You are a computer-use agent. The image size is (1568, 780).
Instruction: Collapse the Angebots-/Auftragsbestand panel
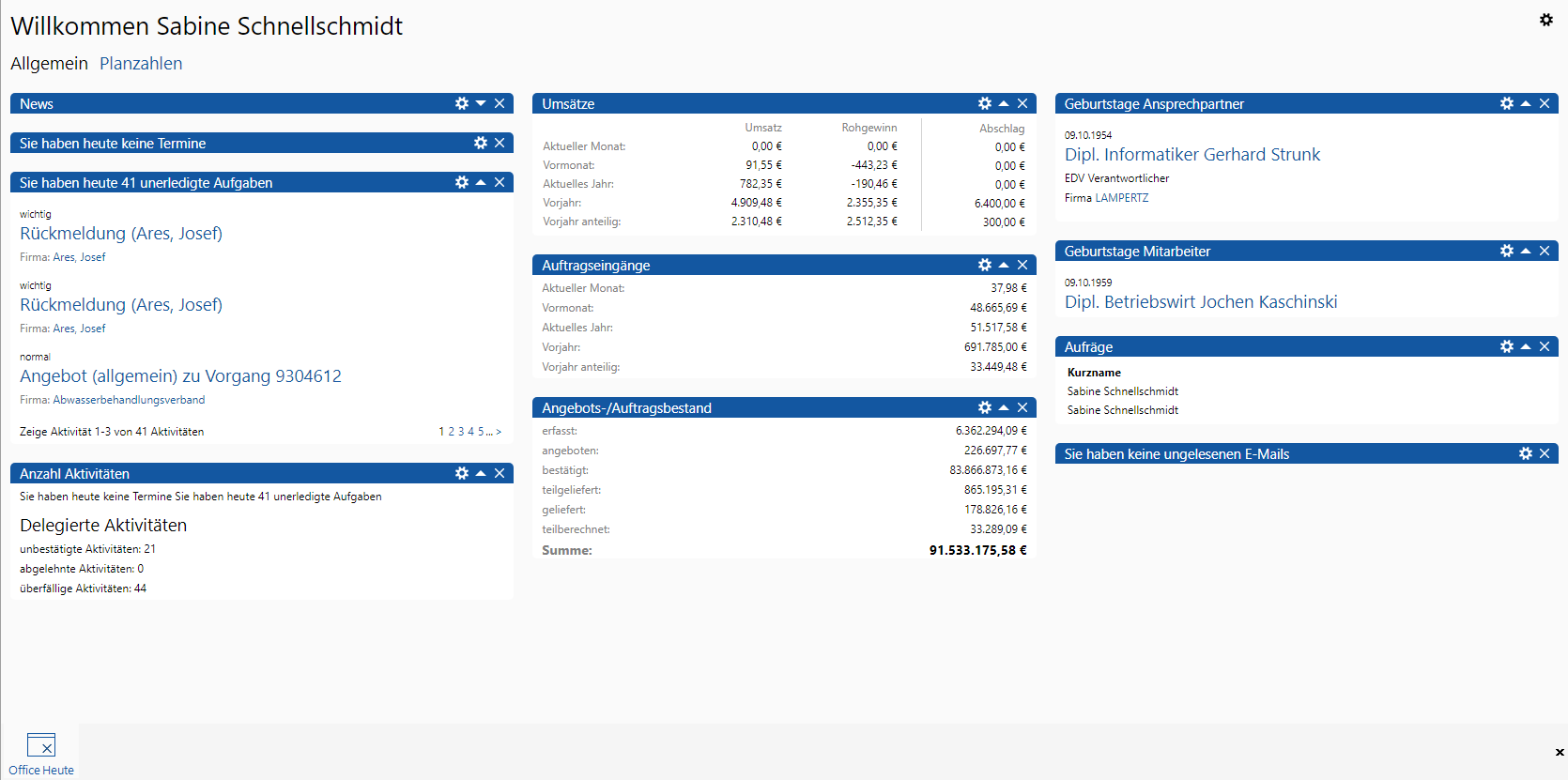[1004, 407]
